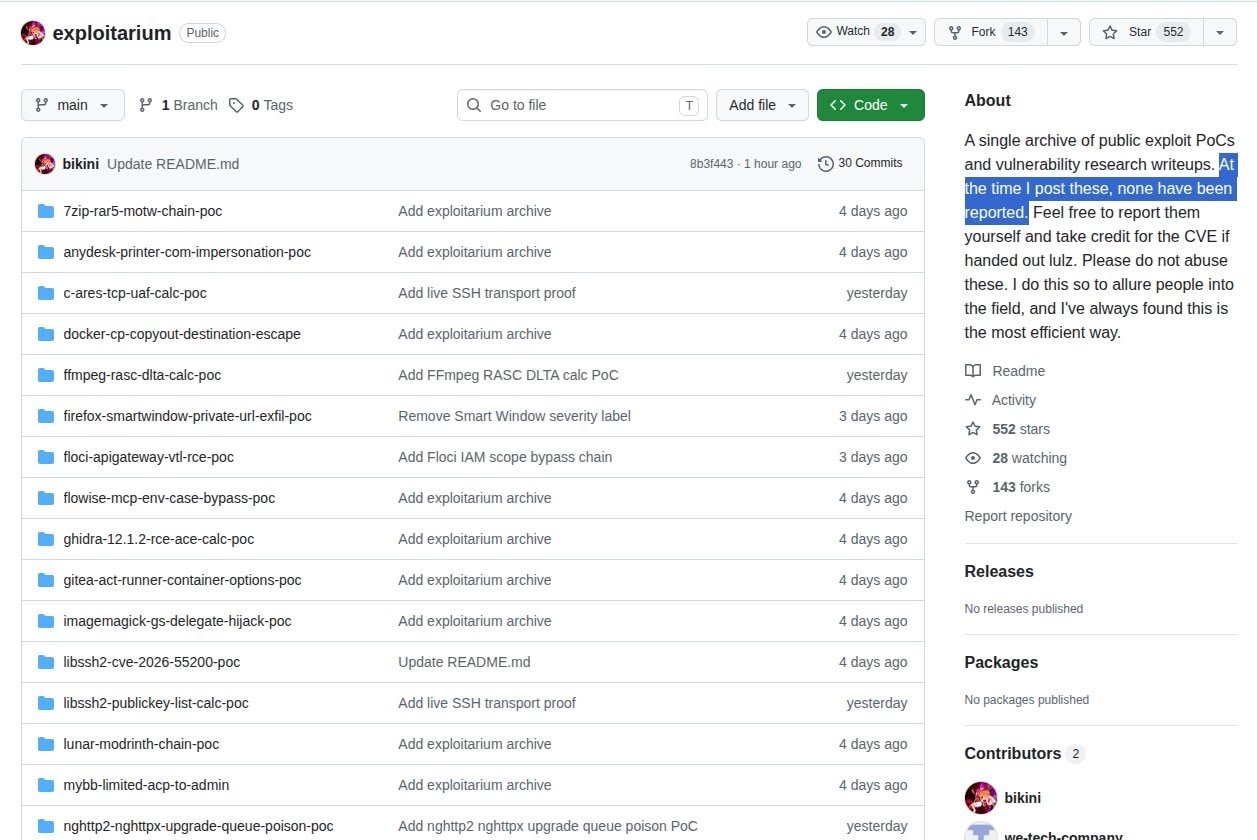Open the bikini author link in commit row

[81, 164]
